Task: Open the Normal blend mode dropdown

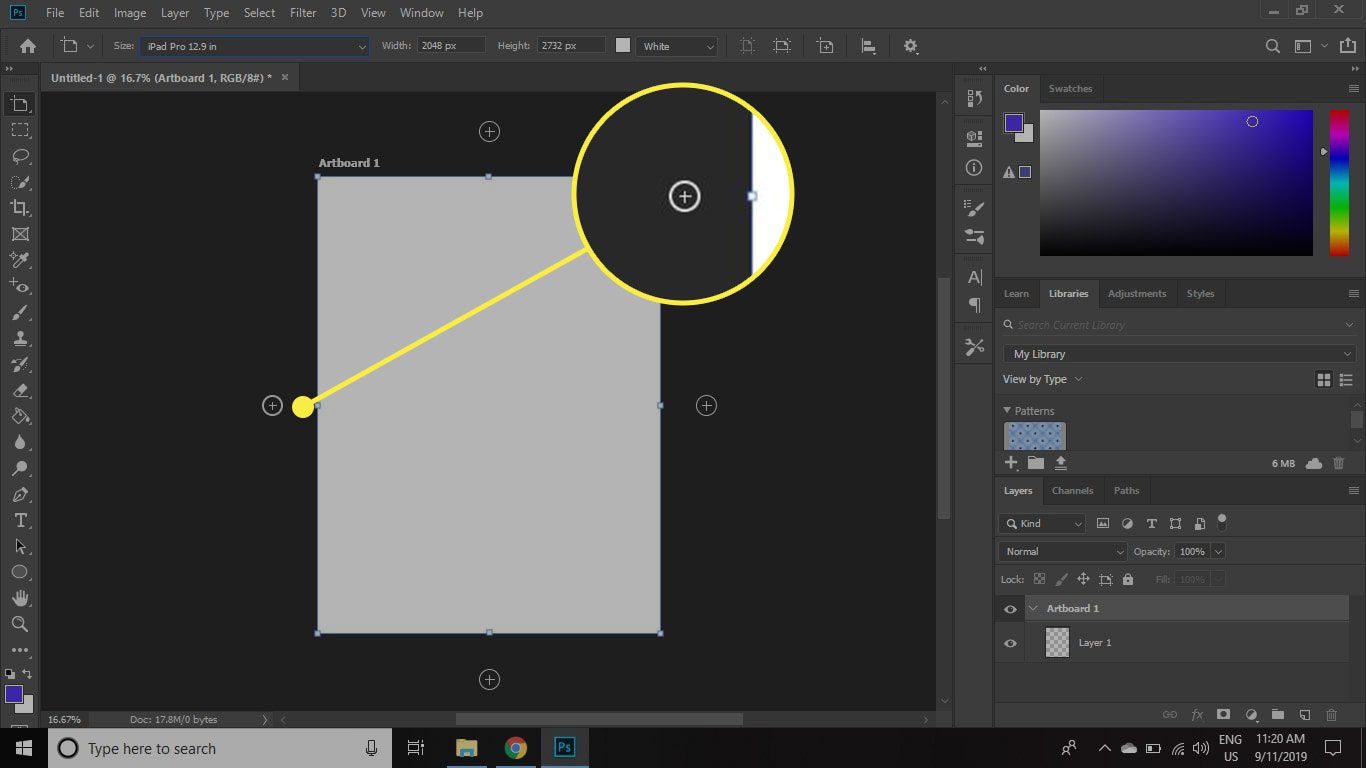Action: pyautogui.click(x=1063, y=551)
